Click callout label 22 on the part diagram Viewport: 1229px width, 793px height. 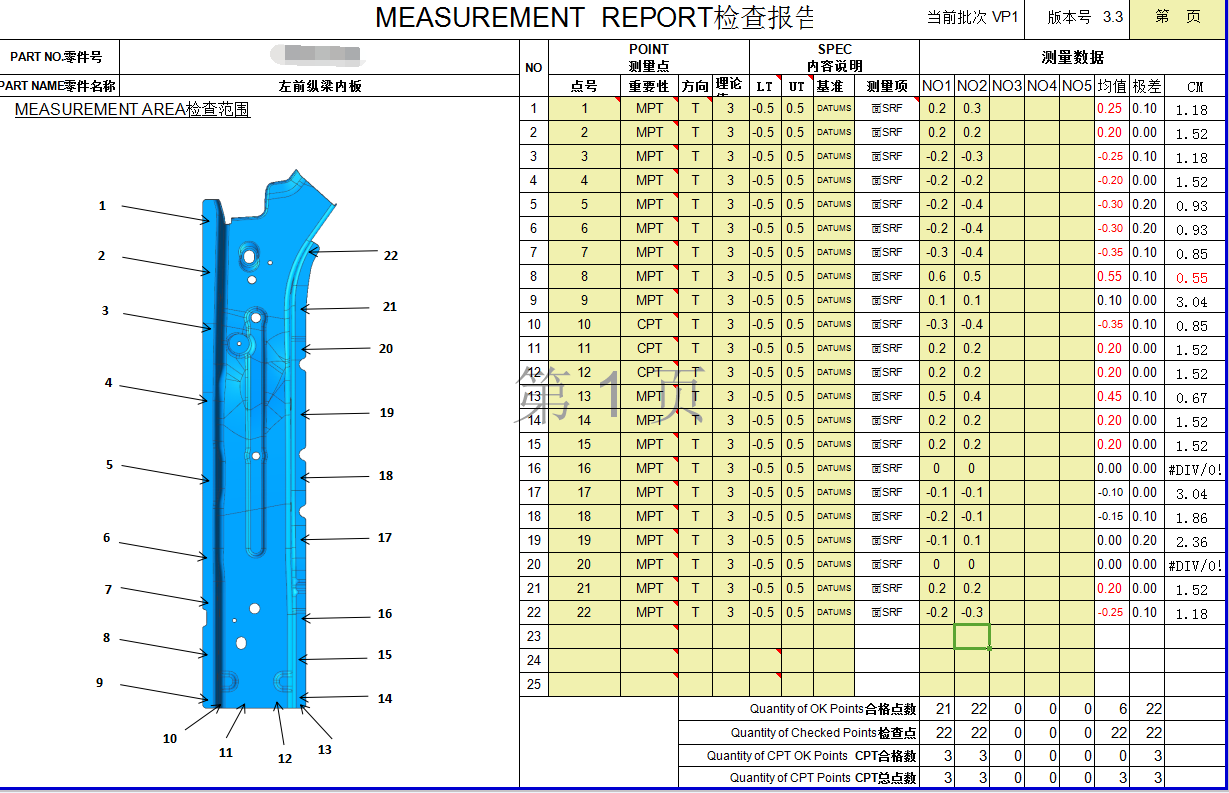click(x=391, y=256)
